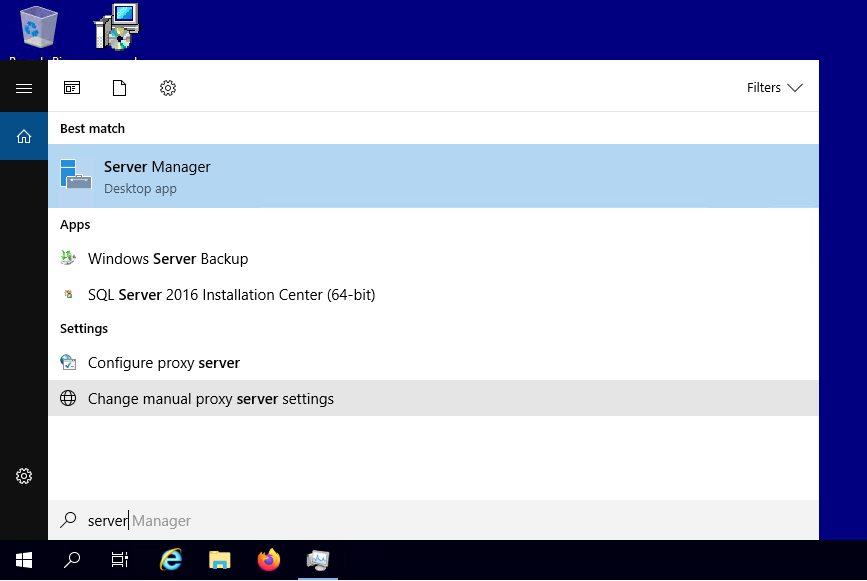Click the 'Best match' heading text
The width and height of the screenshot is (867, 581).
92,128
